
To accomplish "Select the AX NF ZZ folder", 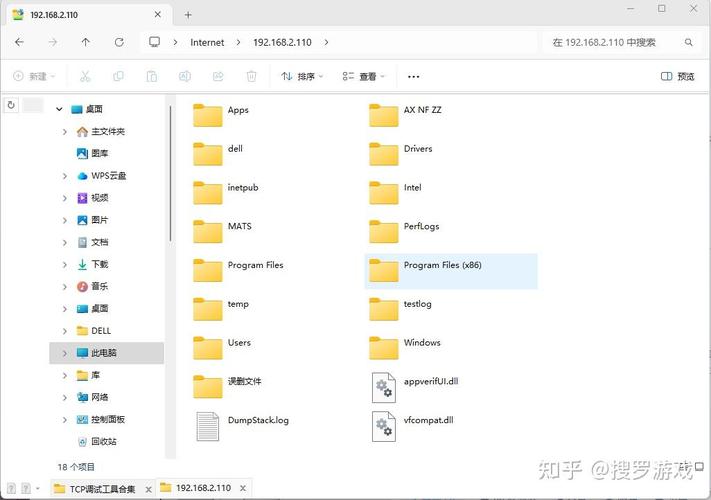I will (405, 115).
